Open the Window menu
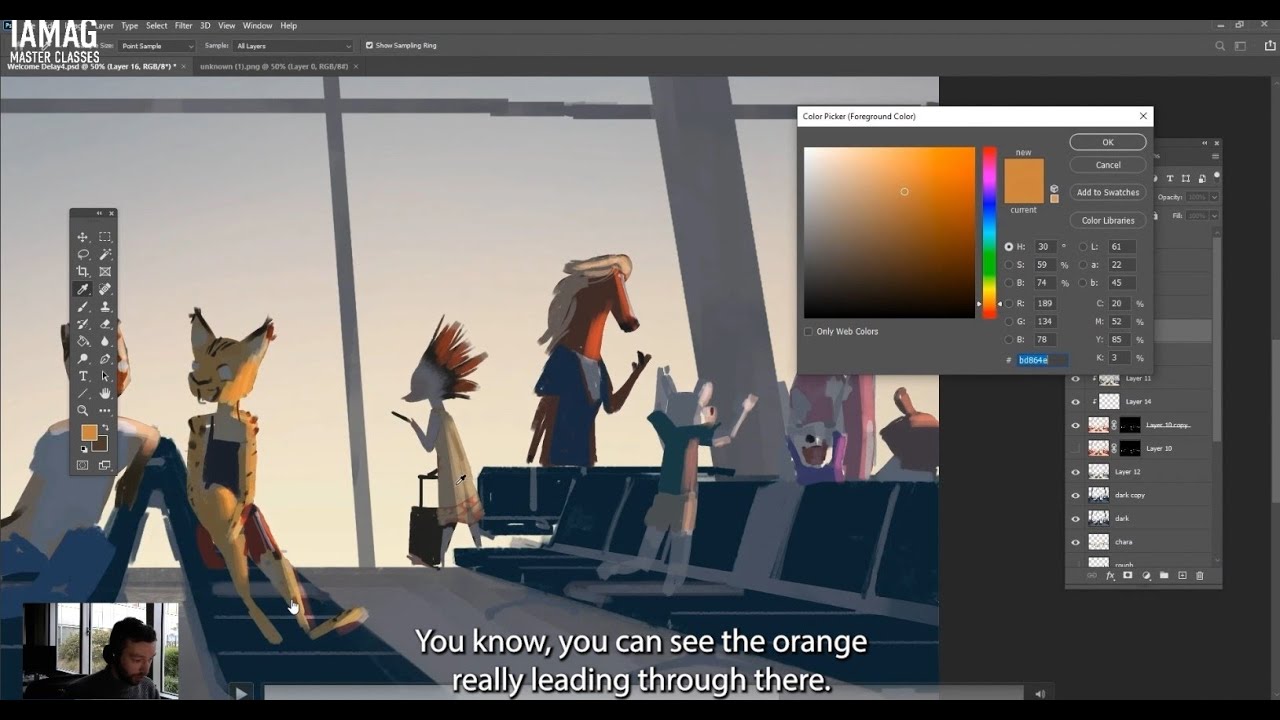The height and width of the screenshot is (720, 1280). pos(257,25)
